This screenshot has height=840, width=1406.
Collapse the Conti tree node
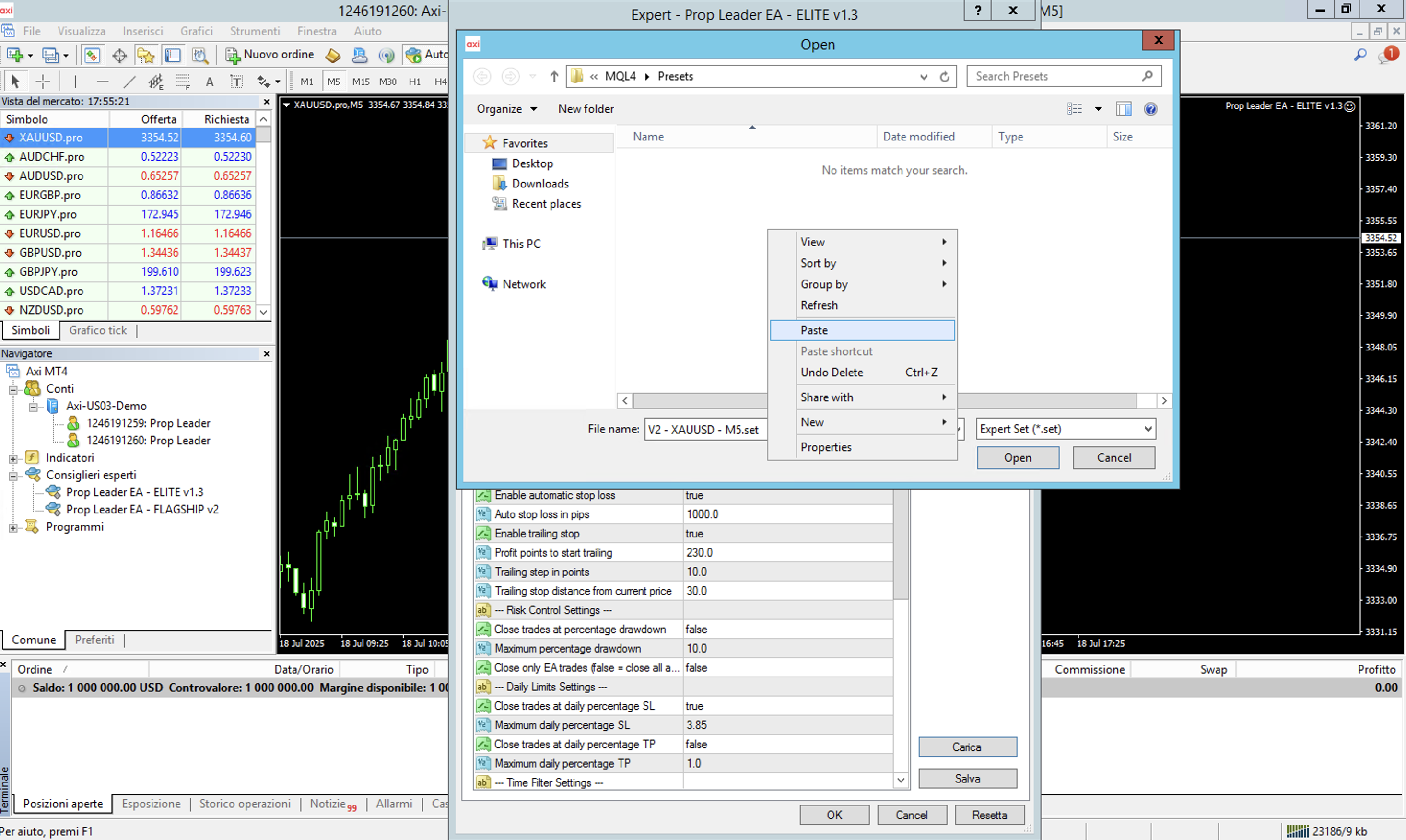[13, 389]
